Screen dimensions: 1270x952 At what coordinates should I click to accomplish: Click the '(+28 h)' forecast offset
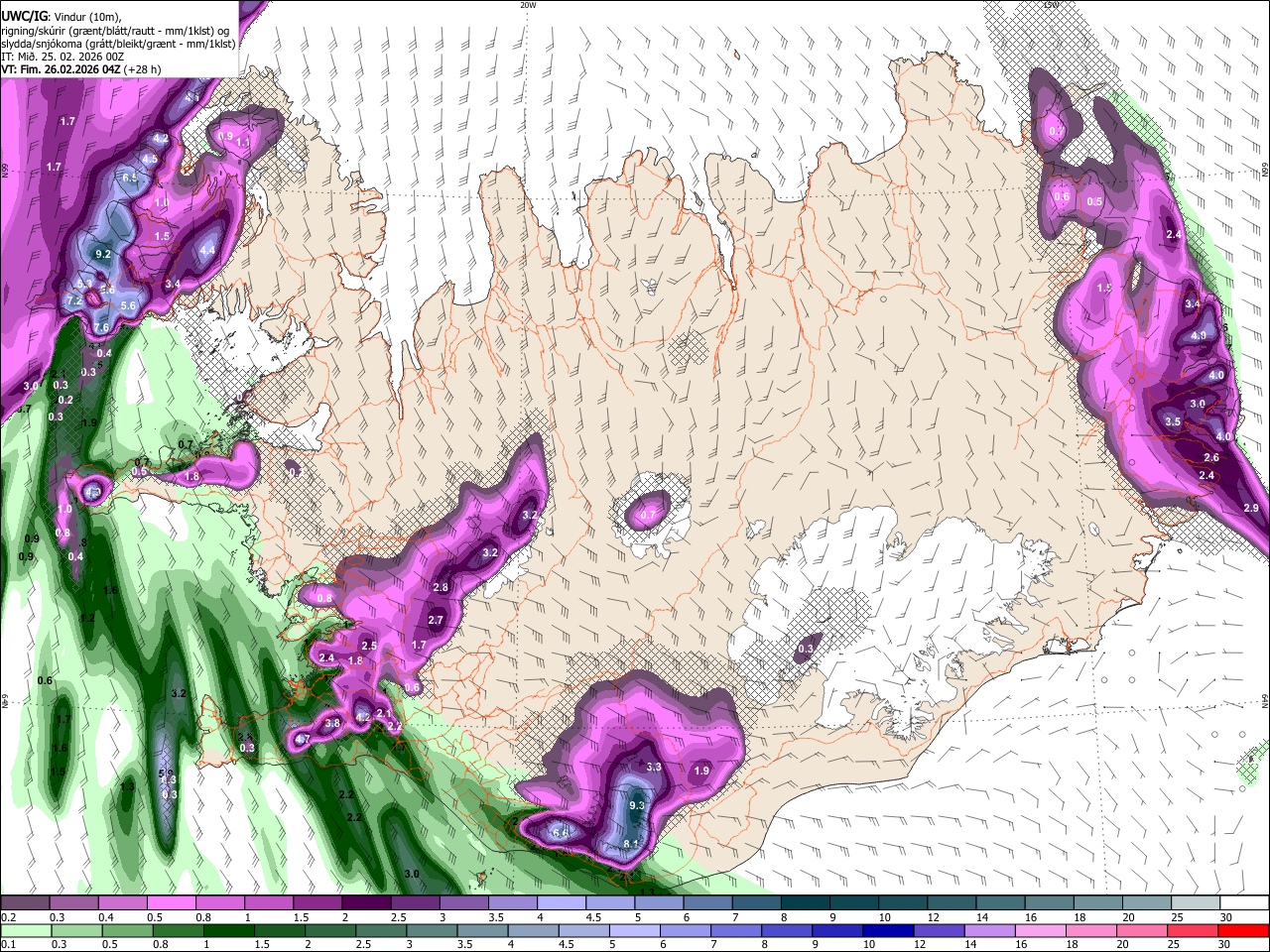(143, 70)
